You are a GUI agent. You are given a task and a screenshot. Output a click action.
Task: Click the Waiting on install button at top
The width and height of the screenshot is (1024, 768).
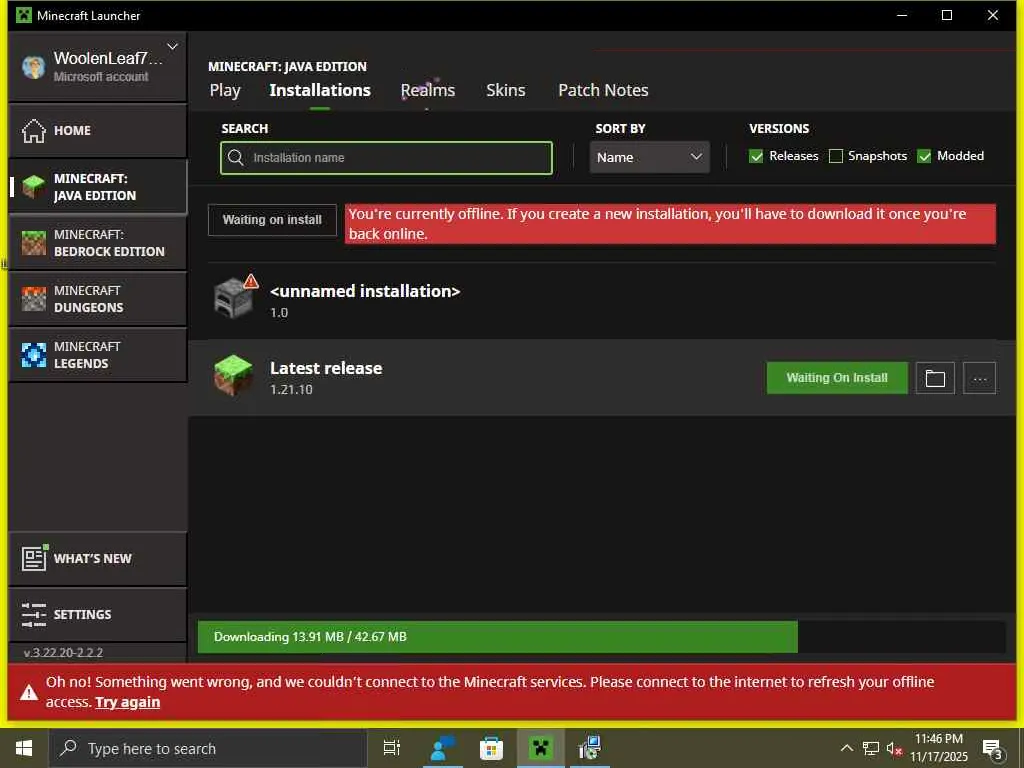click(272, 220)
